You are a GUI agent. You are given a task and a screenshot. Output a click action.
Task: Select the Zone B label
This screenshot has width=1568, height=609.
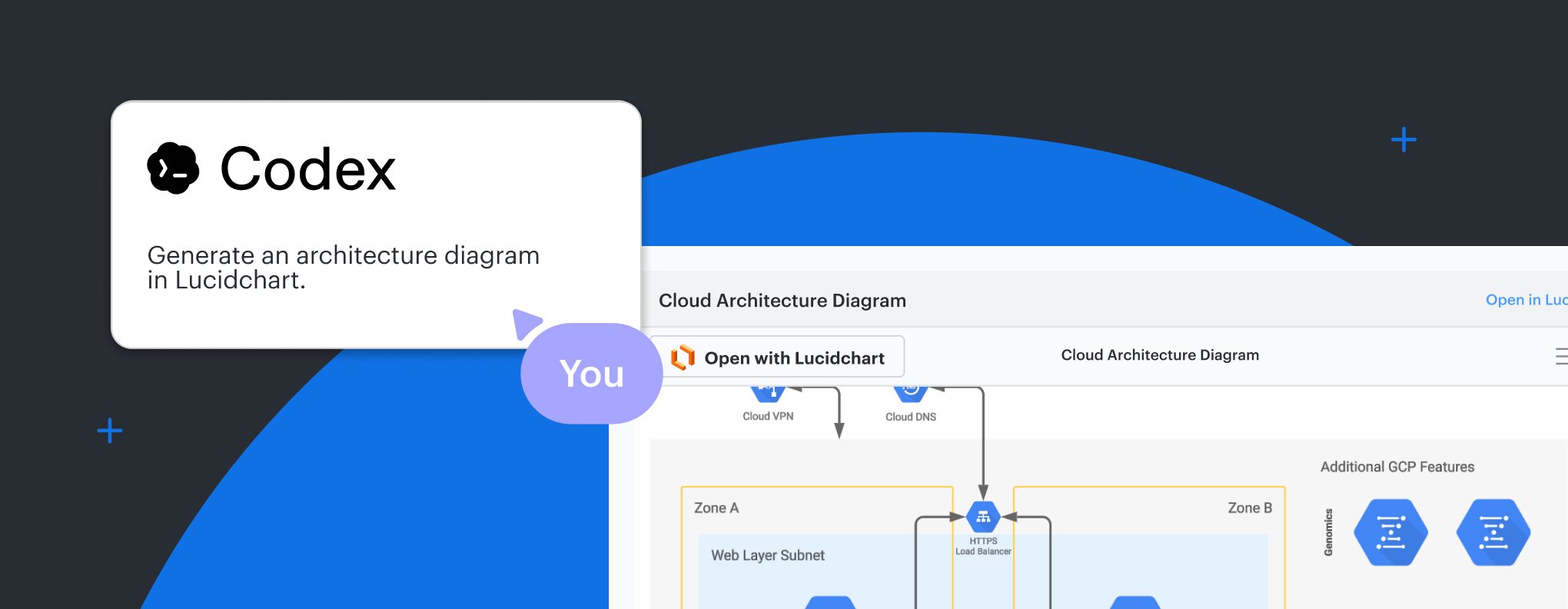1250,508
